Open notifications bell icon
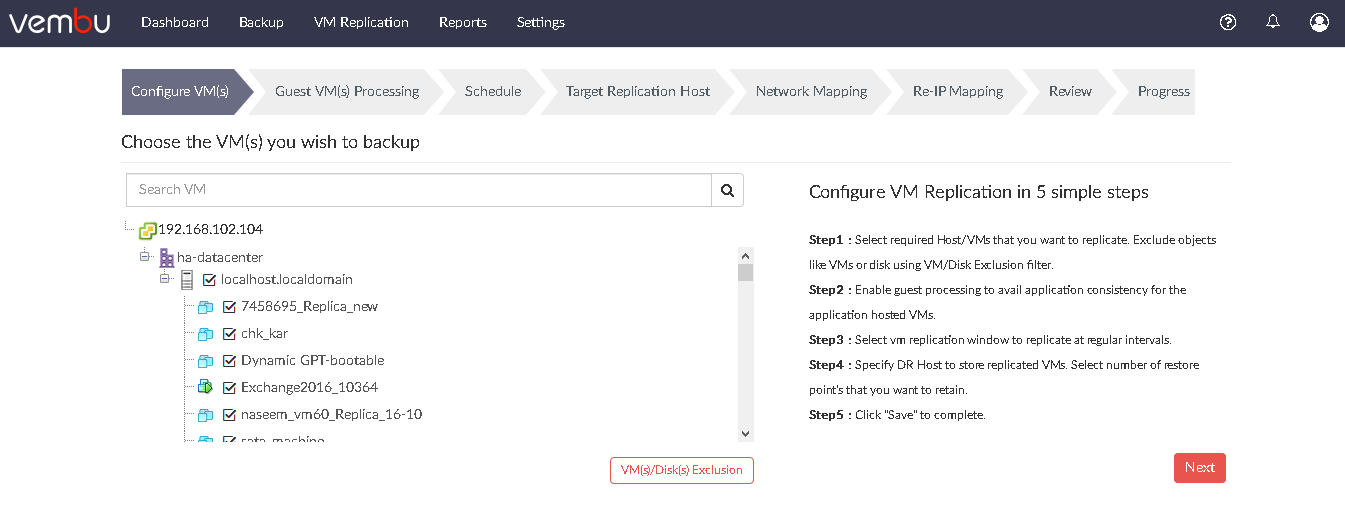The height and width of the screenshot is (521, 1345). point(1273,21)
